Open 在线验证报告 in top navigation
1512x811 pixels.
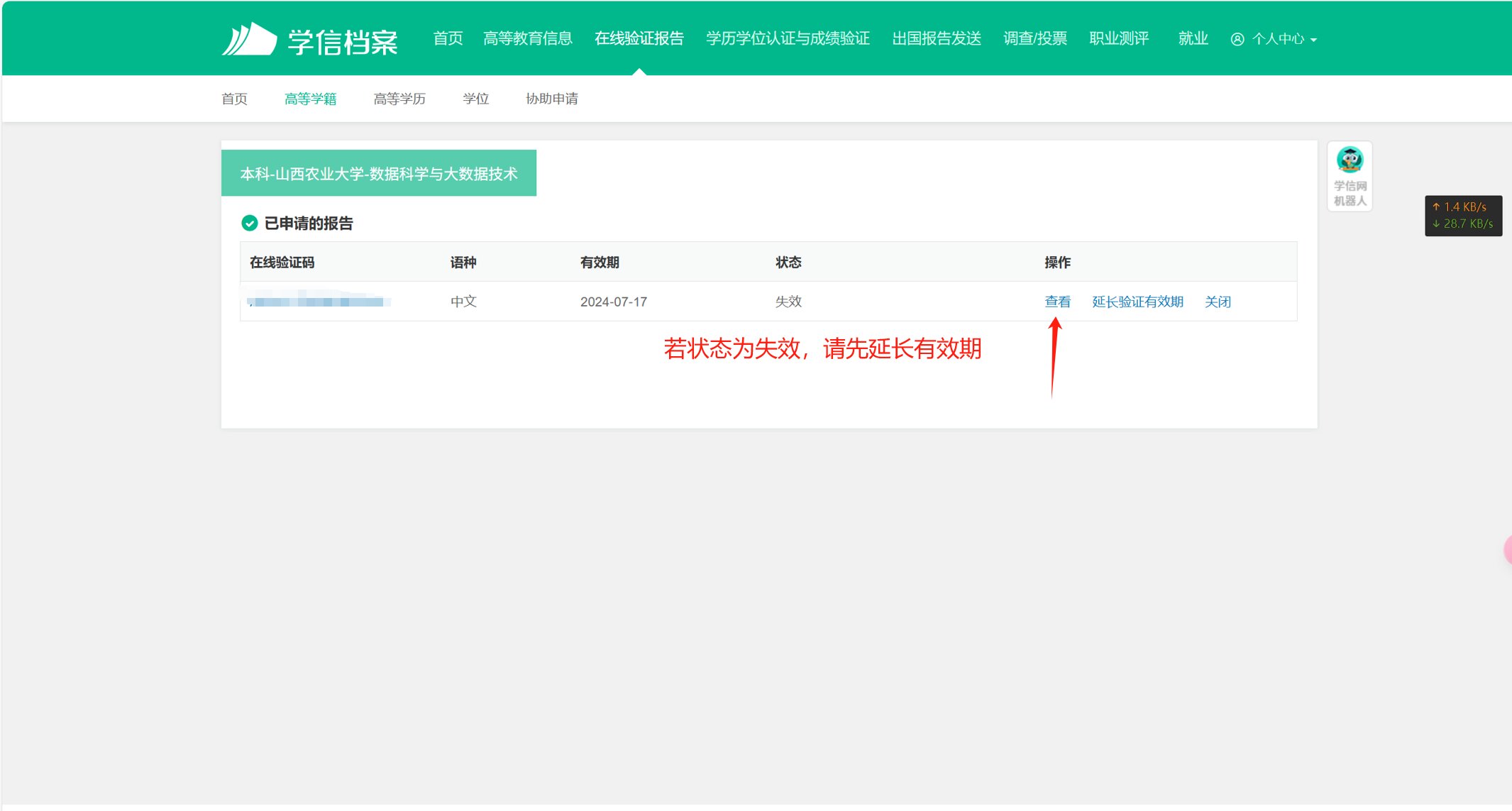[639, 38]
